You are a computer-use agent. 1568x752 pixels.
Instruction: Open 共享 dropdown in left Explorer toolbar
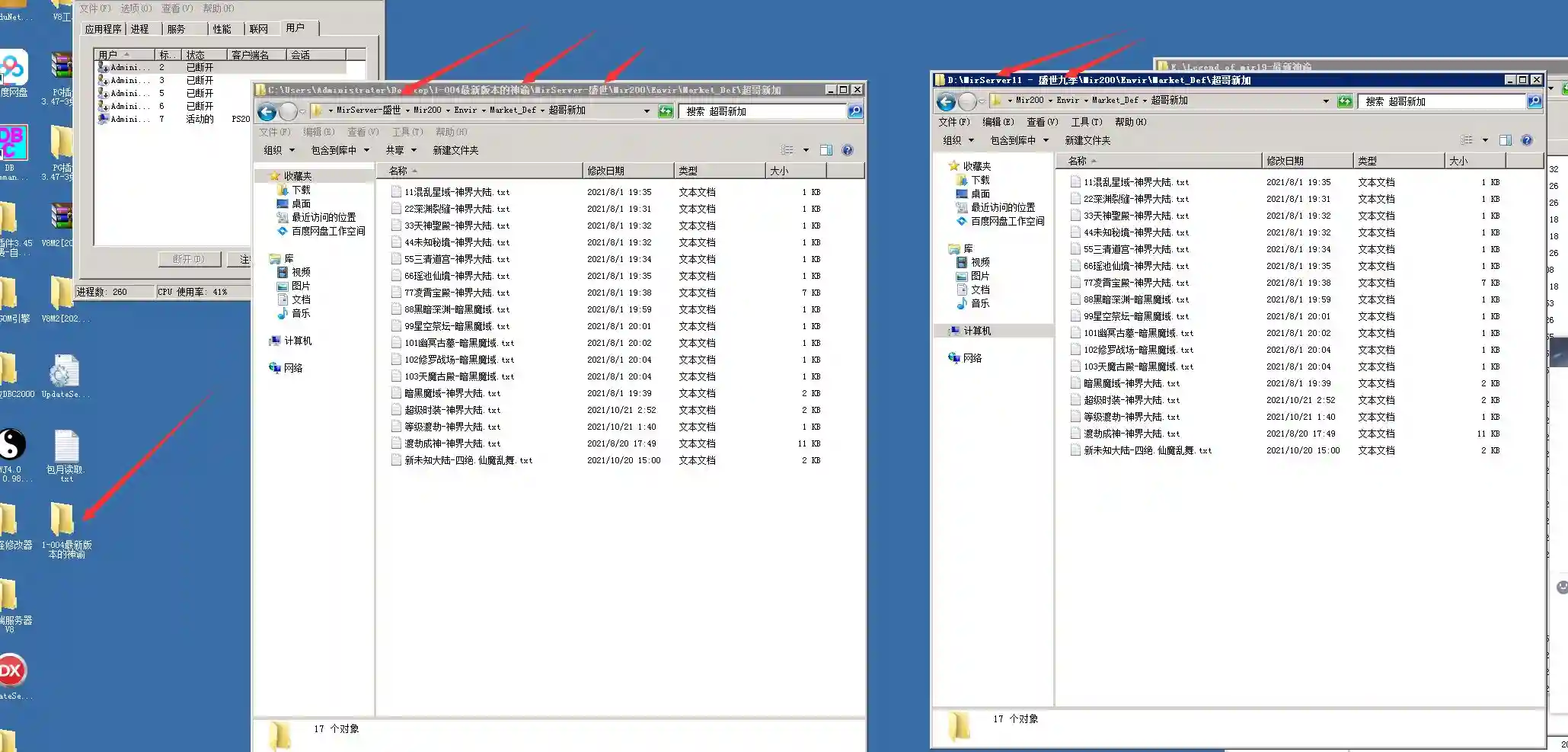pos(401,150)
